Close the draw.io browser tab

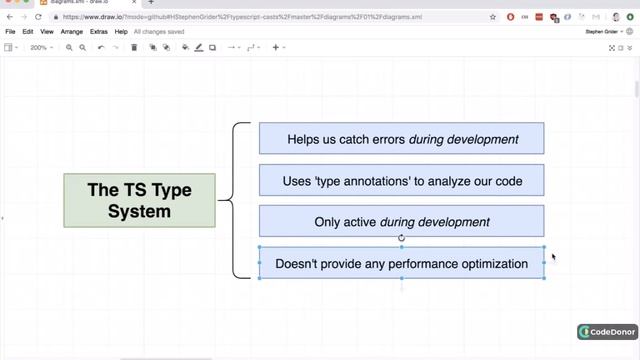point(134,2)
